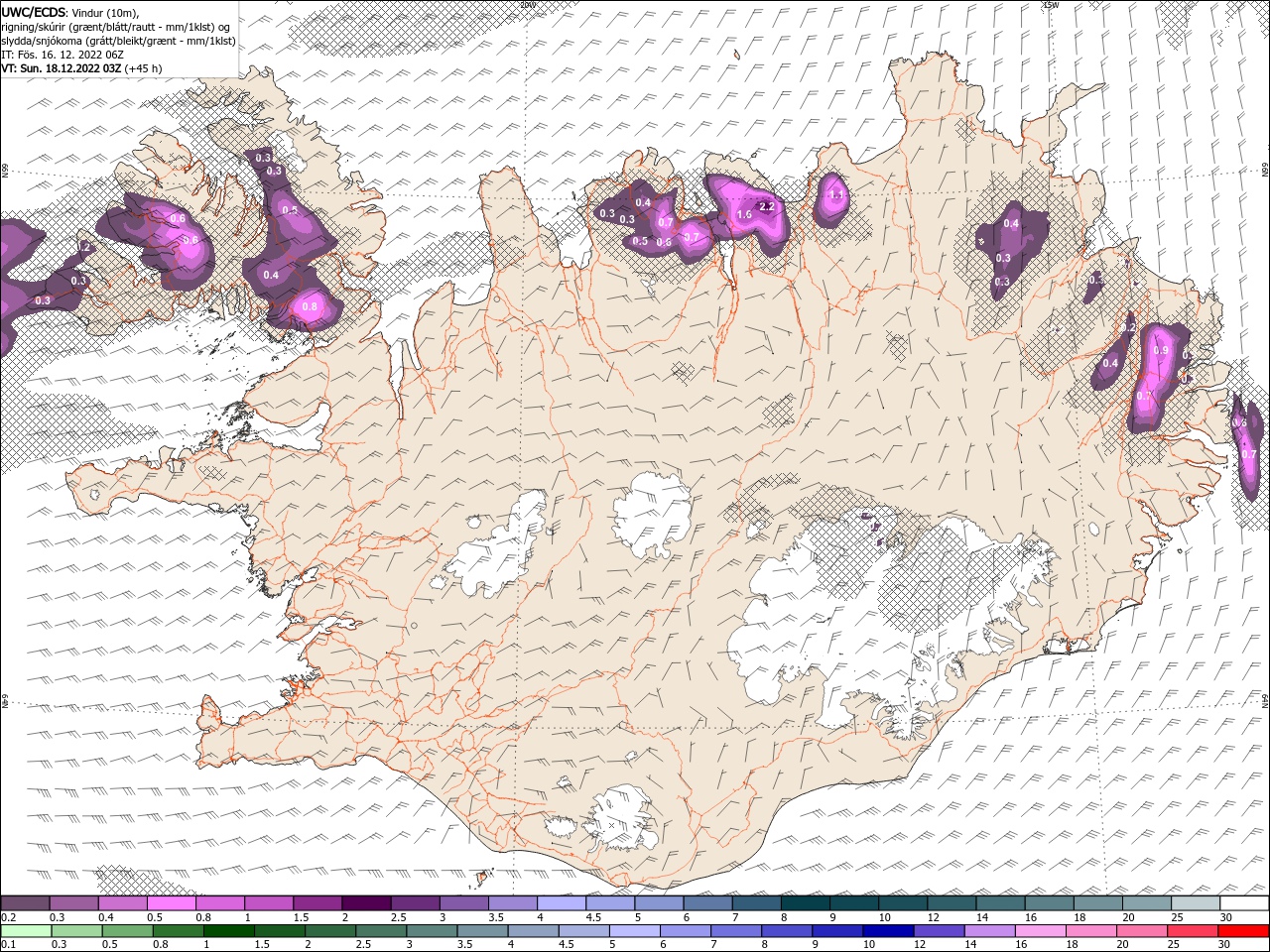This screenshot has height=952, width=1270.
Task: Select the 0.3 swatch in the green rain legend
Action: [x=76, y=931]
